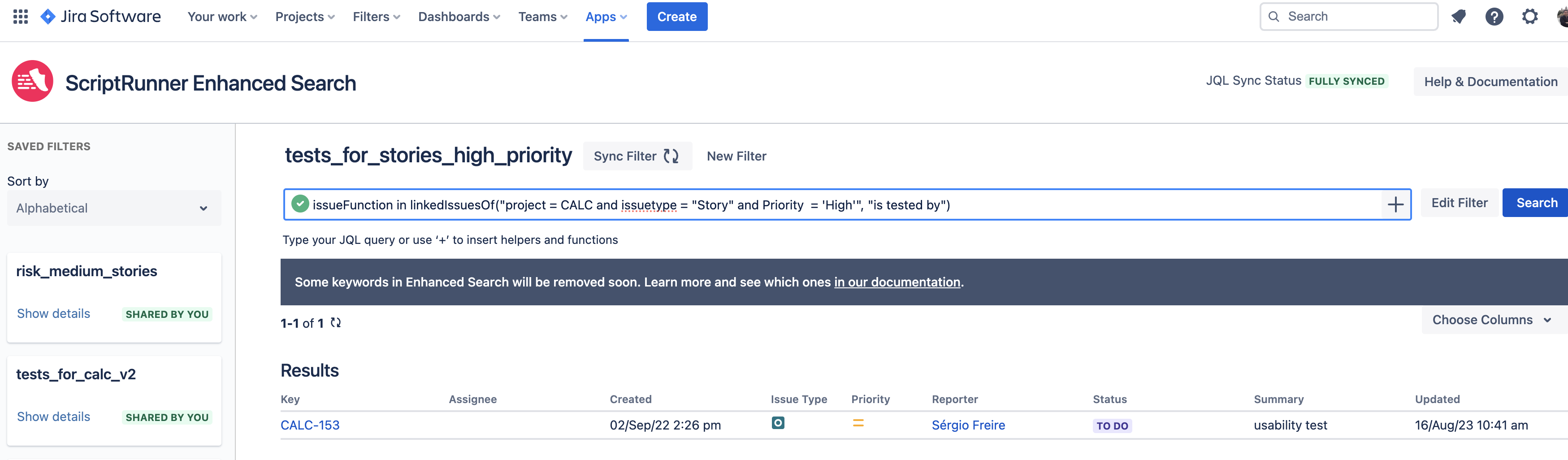Open the help question mark icon
The width and height of the screenshot is (1568, 460).
tap(1494, 17)
